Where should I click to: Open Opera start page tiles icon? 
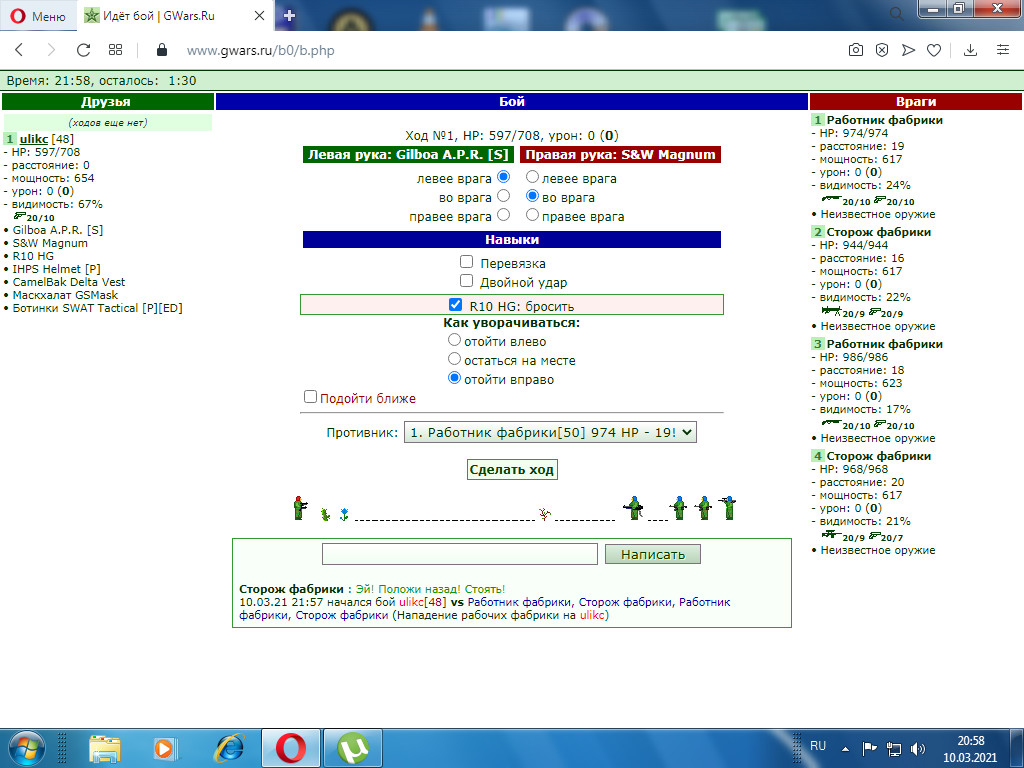pyautogui.click(x=116, y=50)
